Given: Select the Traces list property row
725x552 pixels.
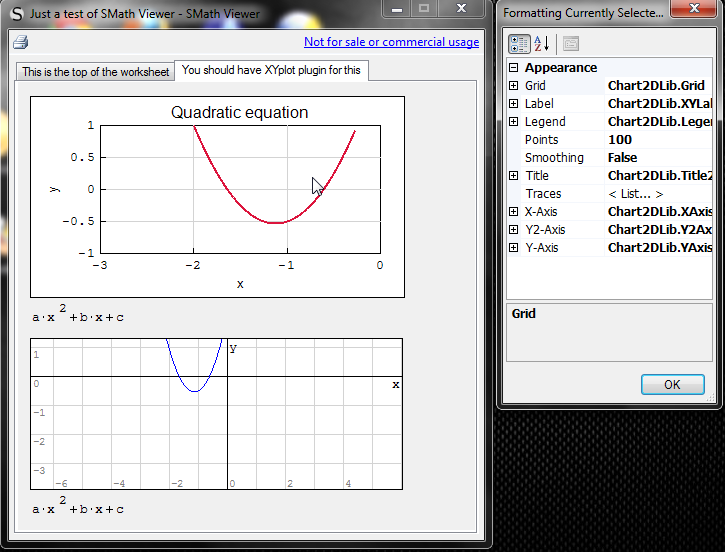Looking at the screenshot, I should tap(560, 194).
